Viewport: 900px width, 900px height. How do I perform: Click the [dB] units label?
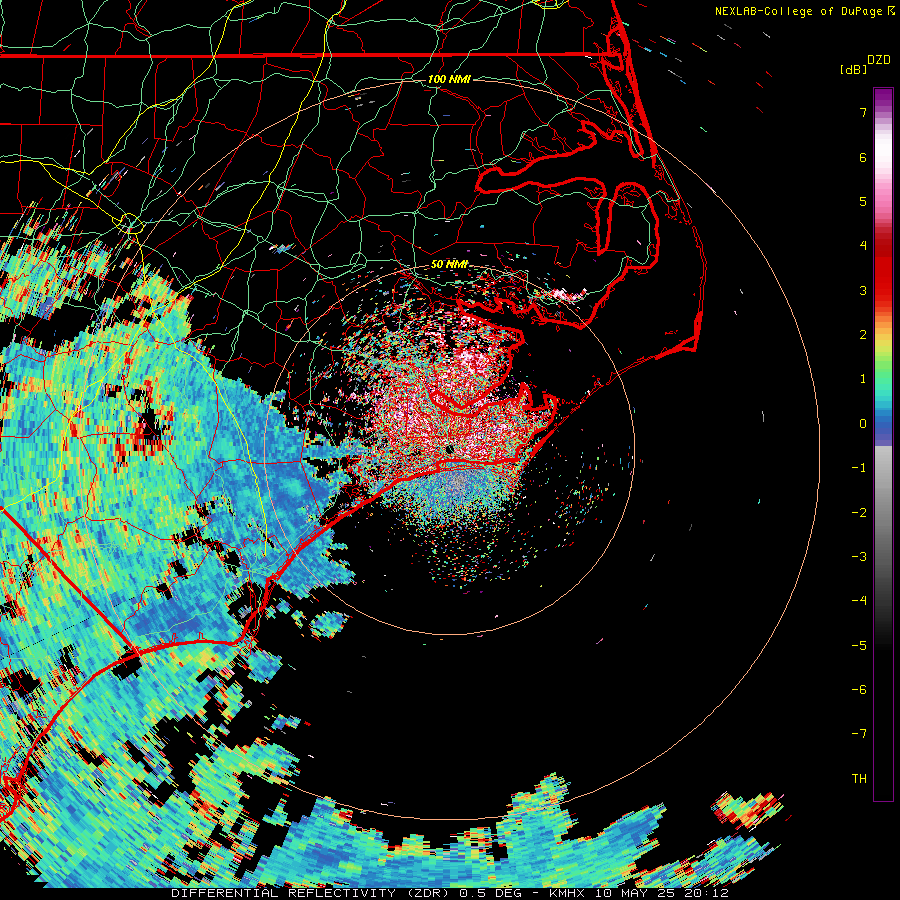pyautogui.click(x=854, y=69)
